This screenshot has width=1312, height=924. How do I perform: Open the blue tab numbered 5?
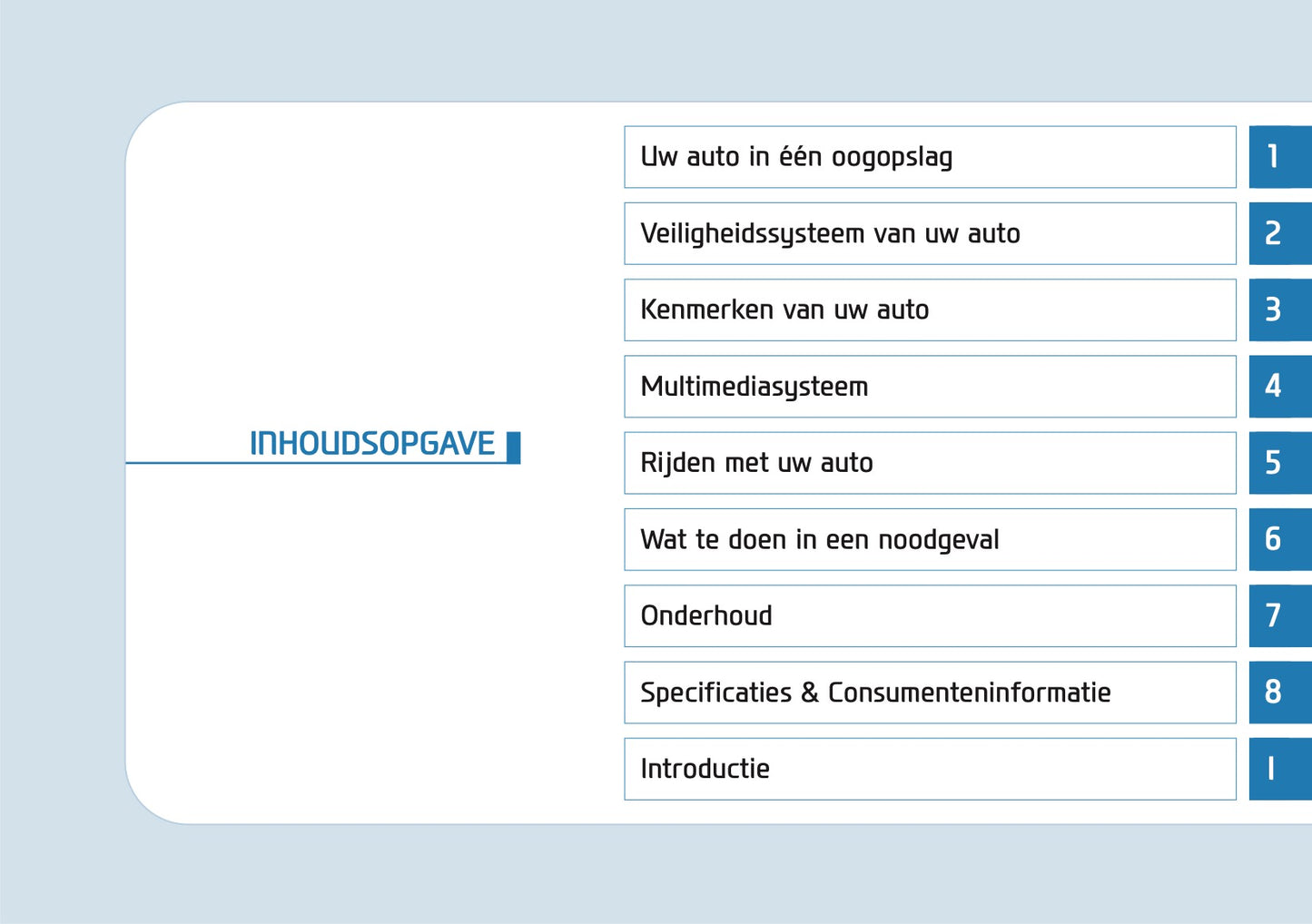click(1279, 463)
